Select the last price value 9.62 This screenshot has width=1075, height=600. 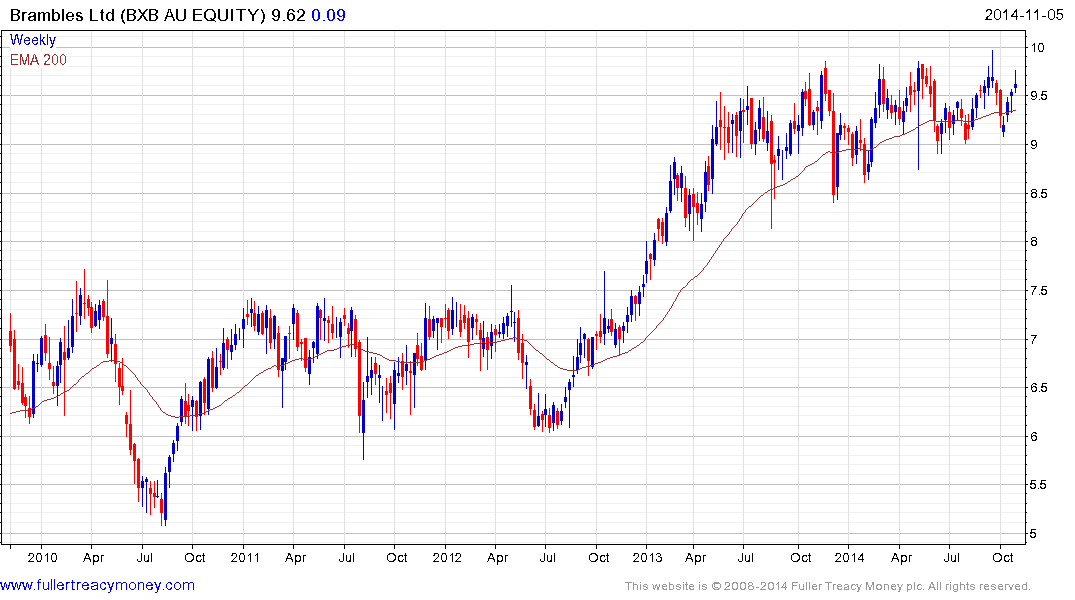pyautogui.click(x=289, y=15)
